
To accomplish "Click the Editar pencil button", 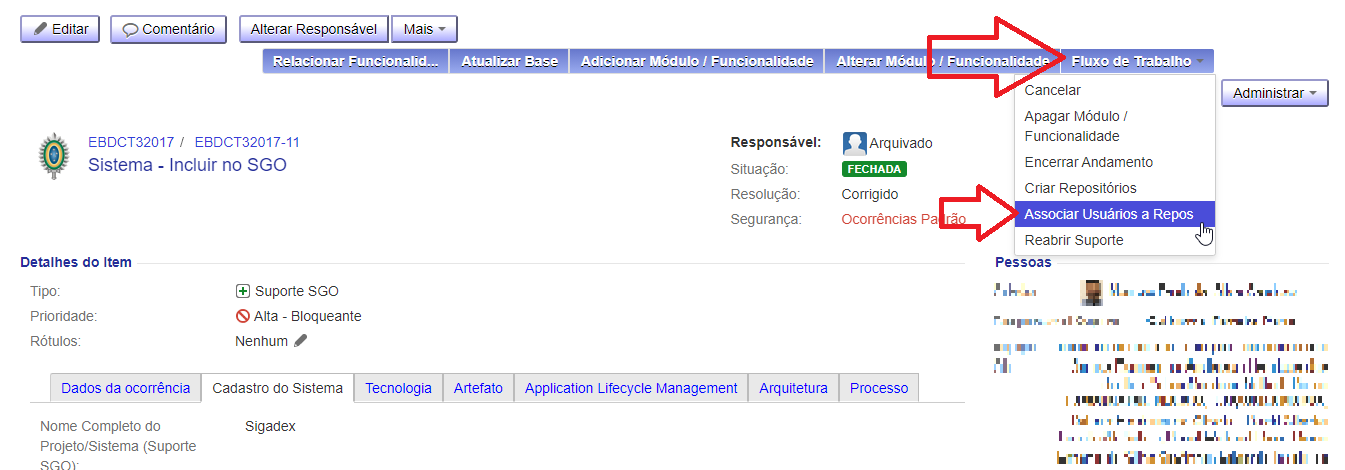I will click(x=60, y=29).
